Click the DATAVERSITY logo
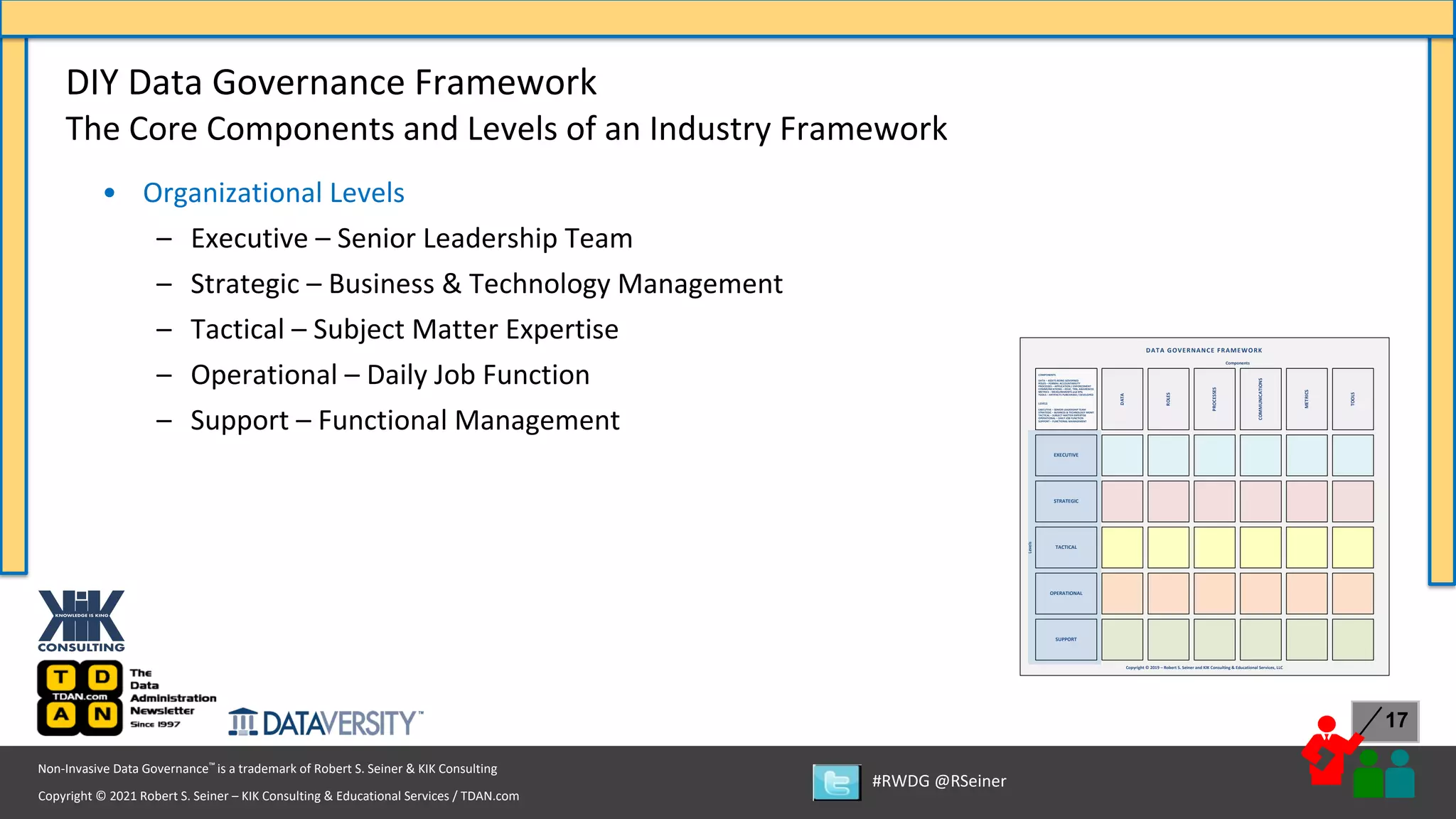This screenshot has width=1456, height=819. coord(326,722)
